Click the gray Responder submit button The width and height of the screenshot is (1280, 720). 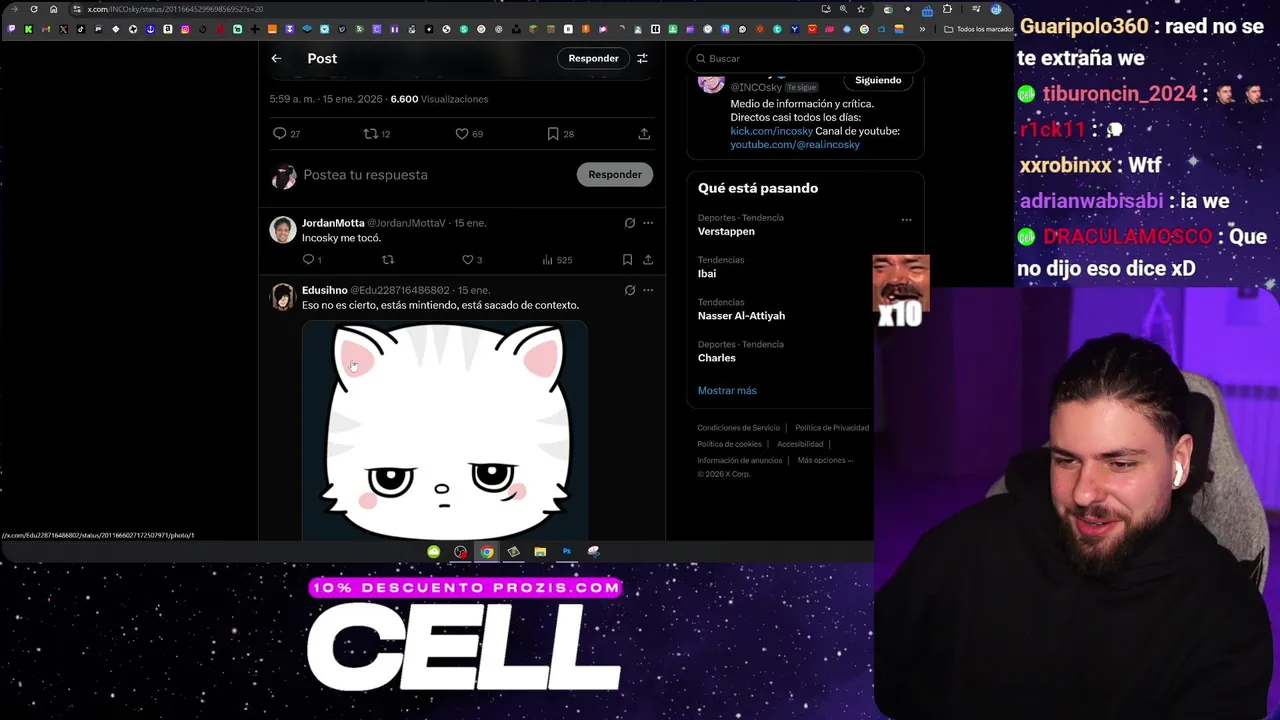[x=615, y=174]
